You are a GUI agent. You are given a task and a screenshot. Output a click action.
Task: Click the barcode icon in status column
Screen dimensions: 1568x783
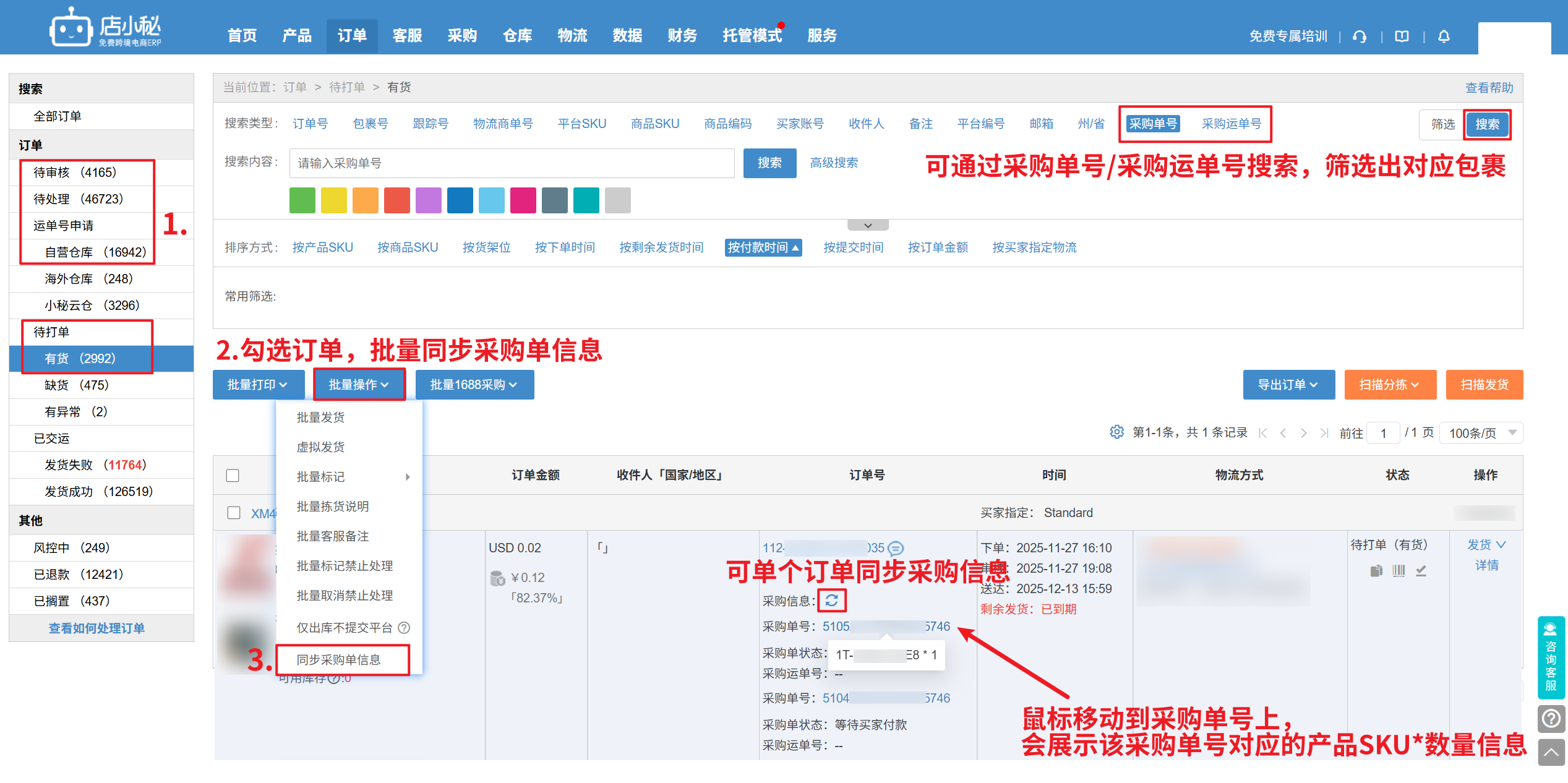[x=1399, y=570]
